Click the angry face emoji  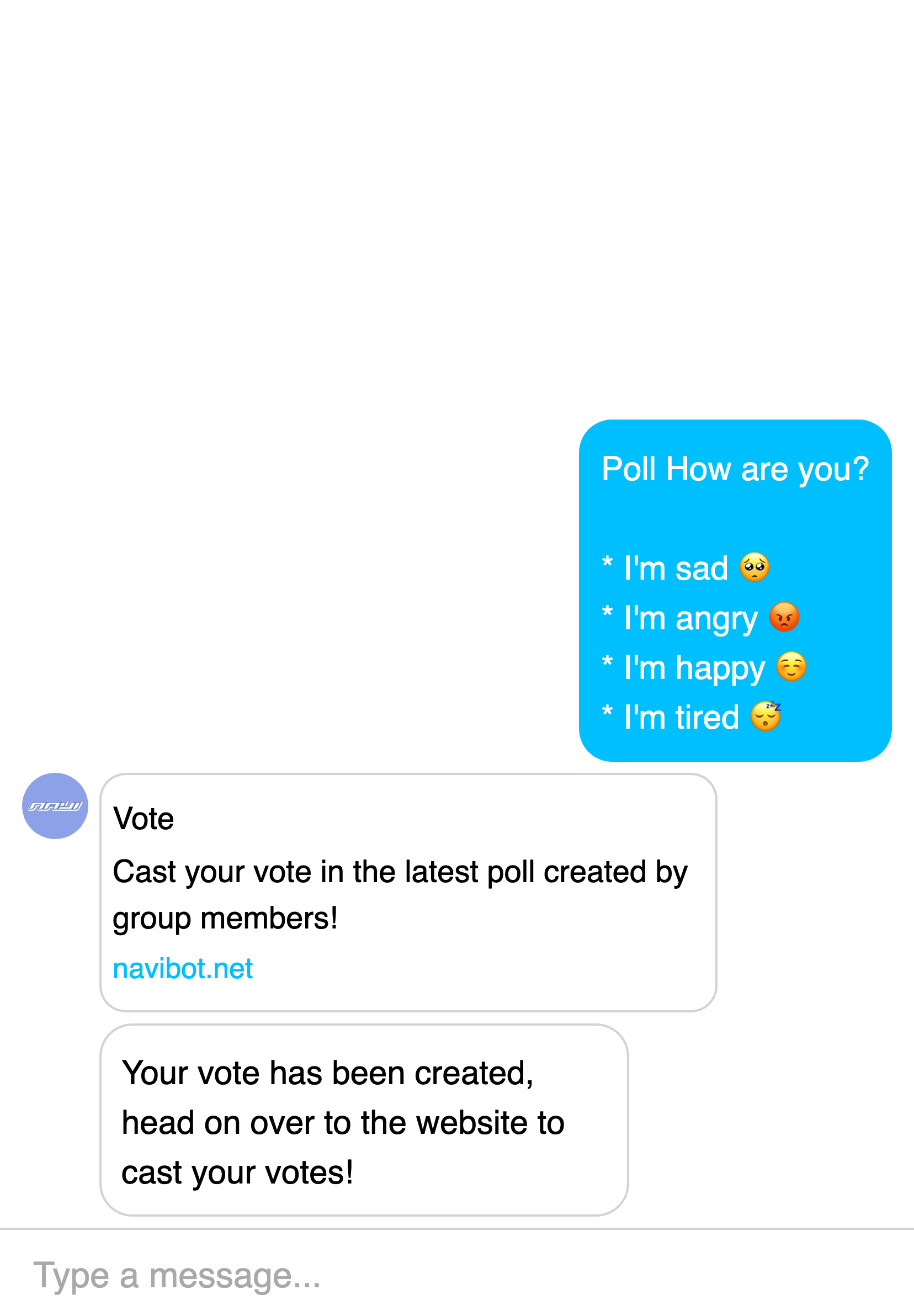(784, 617)
